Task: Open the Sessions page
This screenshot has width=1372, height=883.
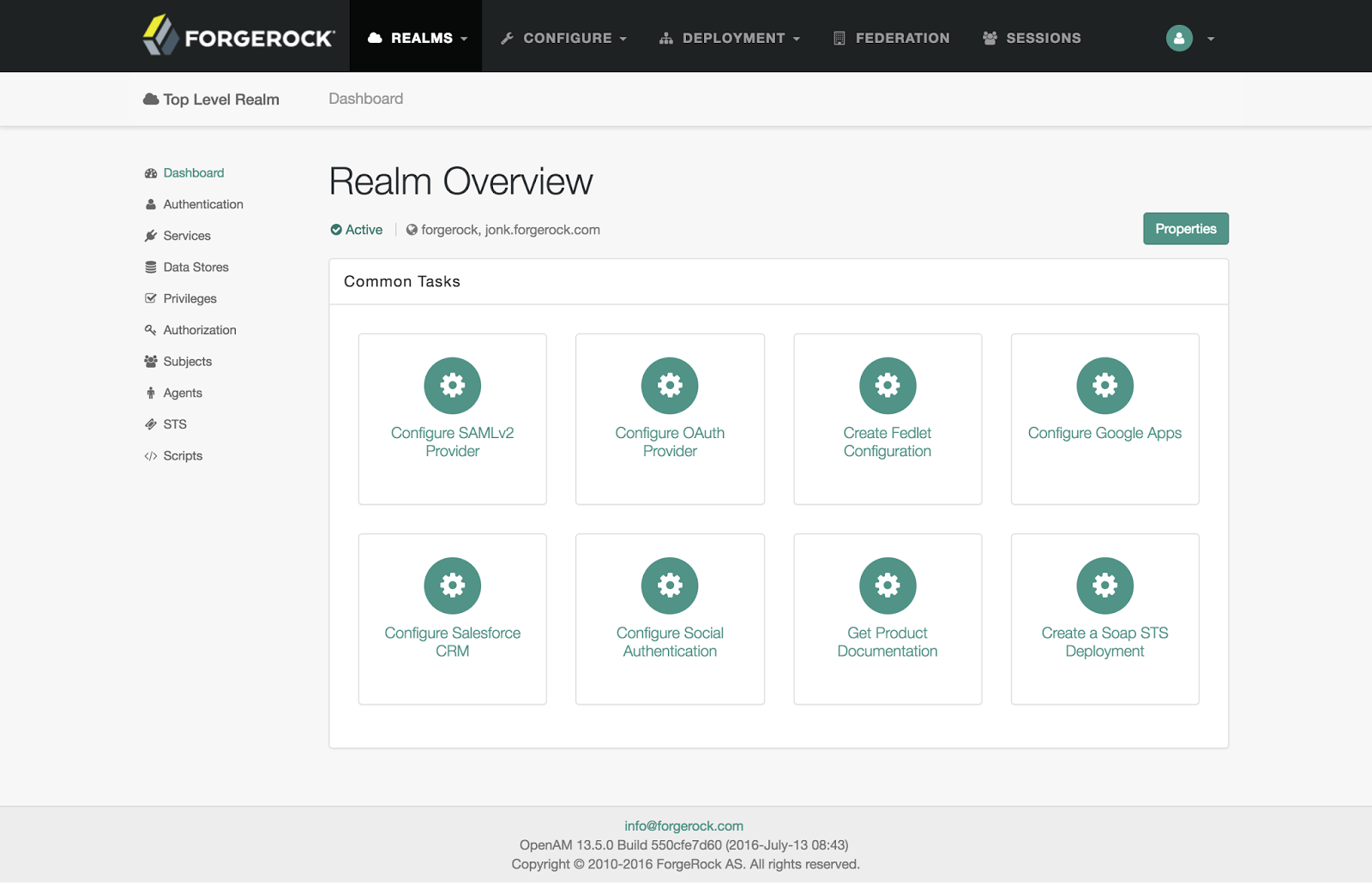Action: click(1032, 38)
